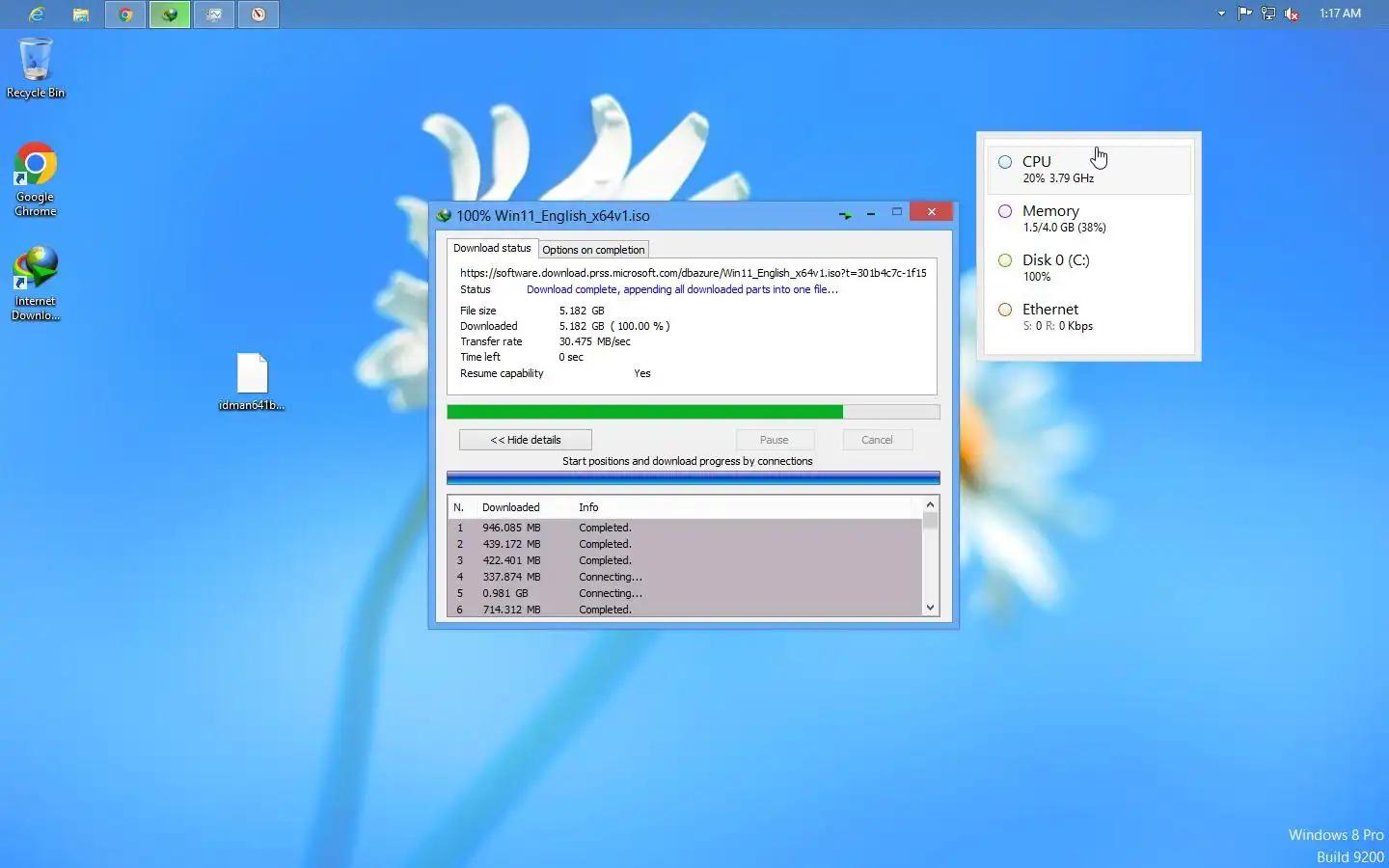
Task: Minimize the Win11_English_x64v1.iso download dialog
Action: pos(871,213)
